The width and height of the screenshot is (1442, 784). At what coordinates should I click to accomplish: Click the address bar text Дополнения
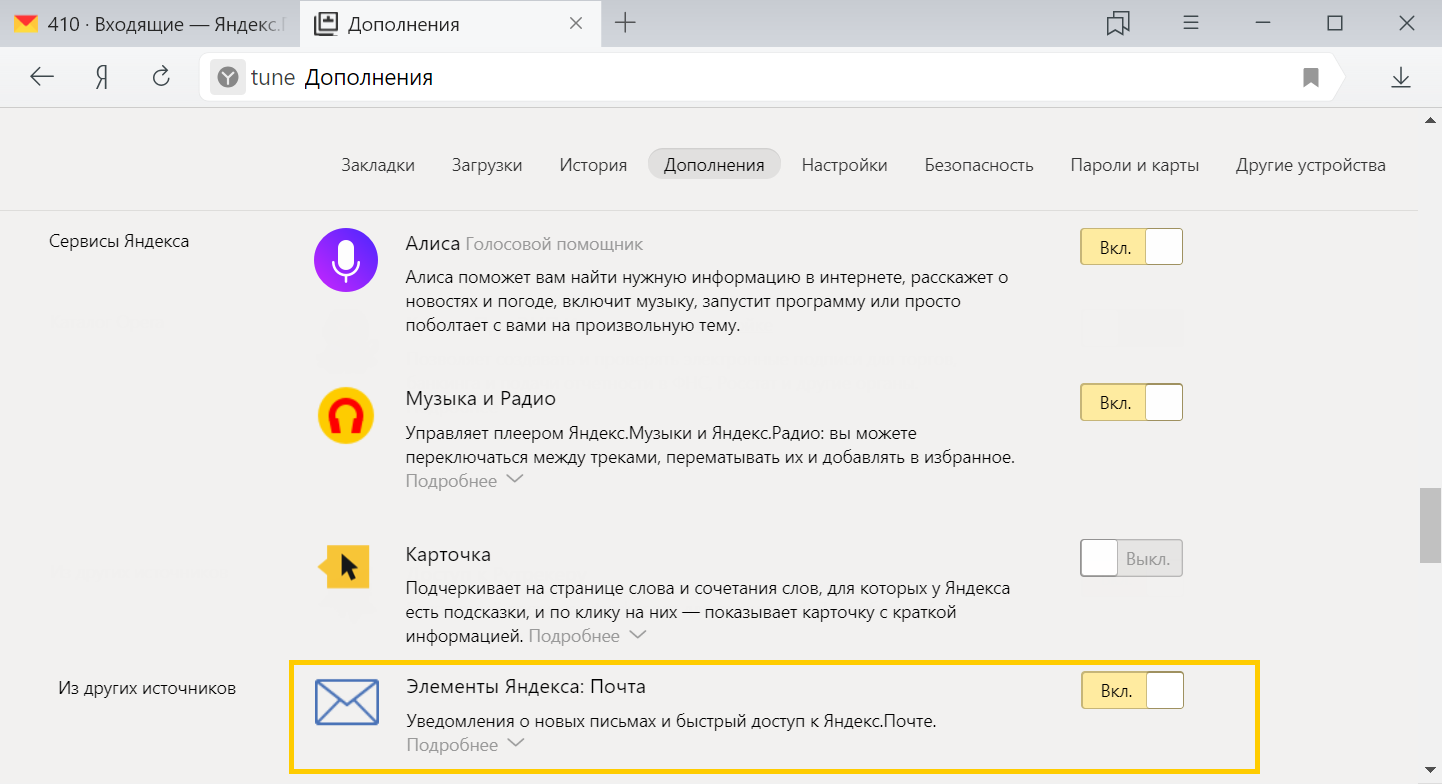[369, 77]
